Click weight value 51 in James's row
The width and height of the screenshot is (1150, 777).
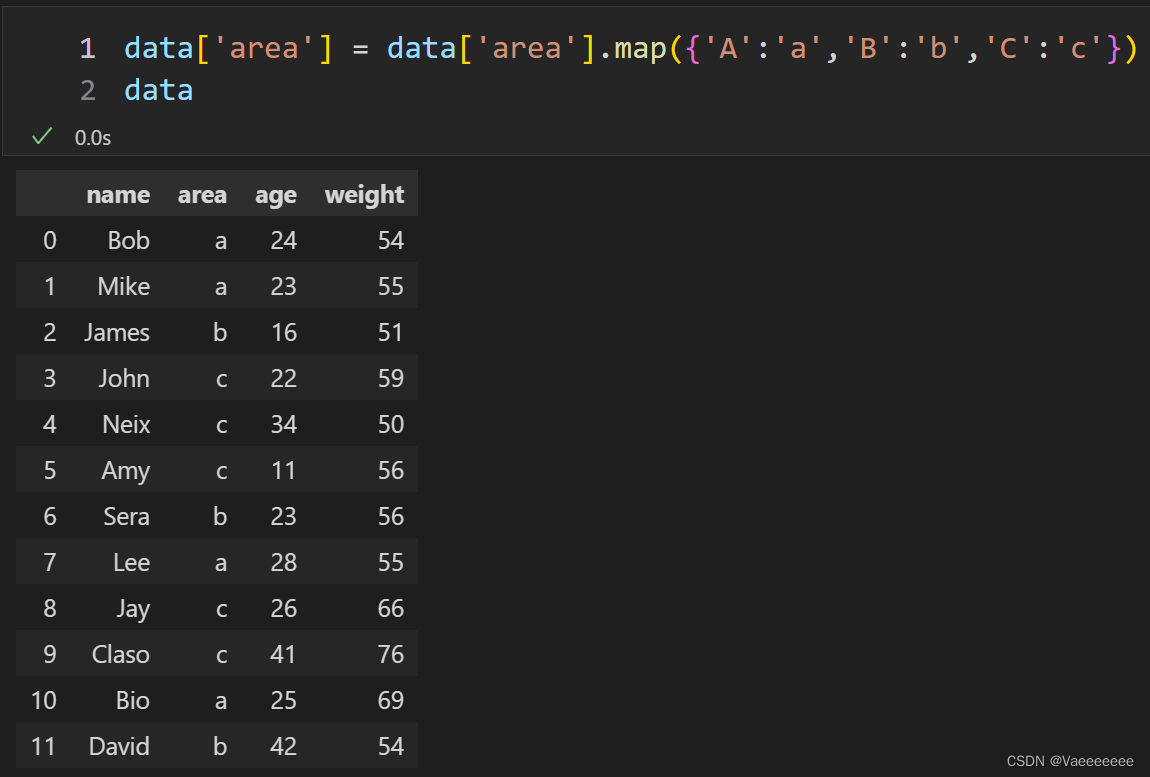390,332
